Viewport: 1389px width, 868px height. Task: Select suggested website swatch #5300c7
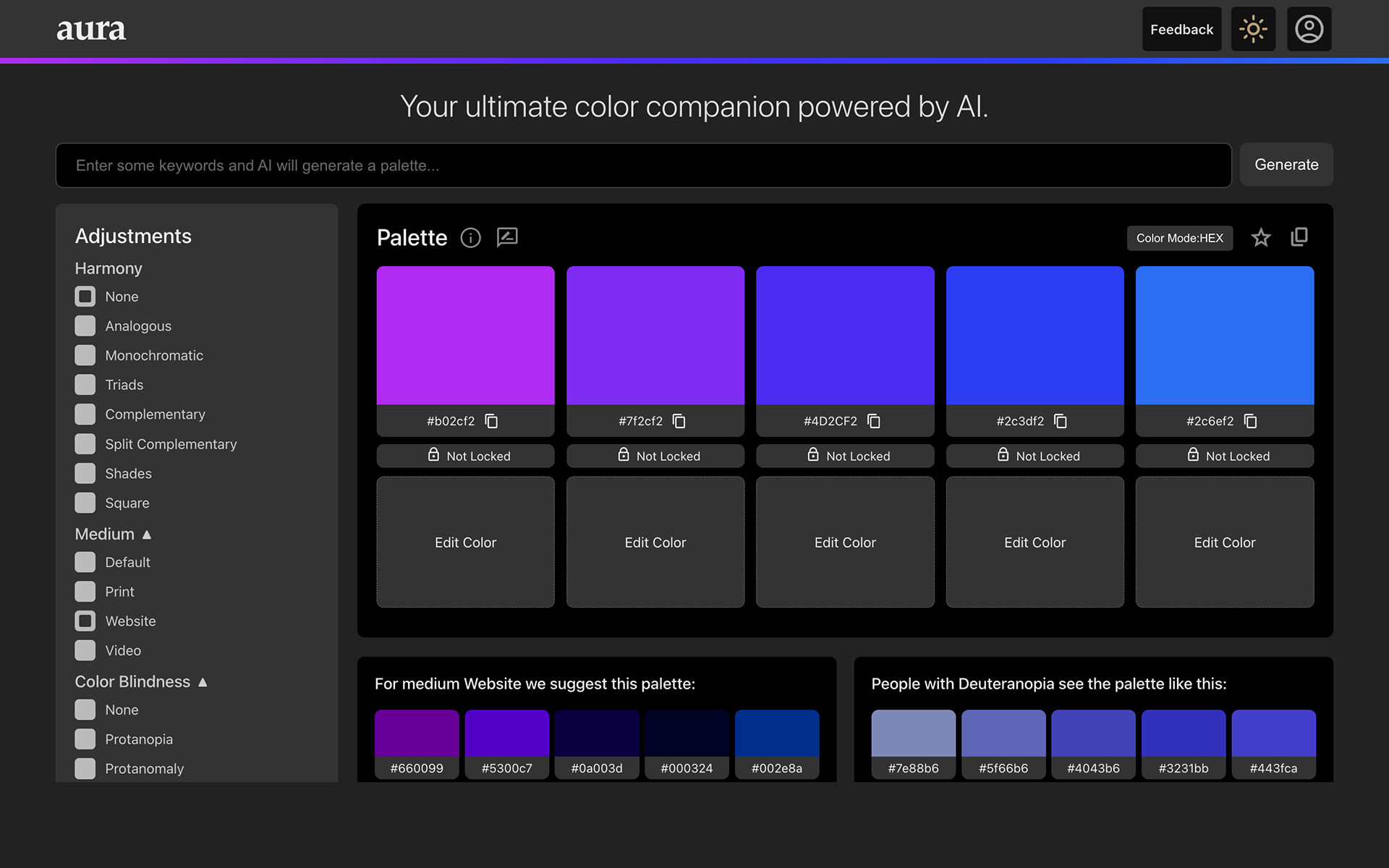506,733
